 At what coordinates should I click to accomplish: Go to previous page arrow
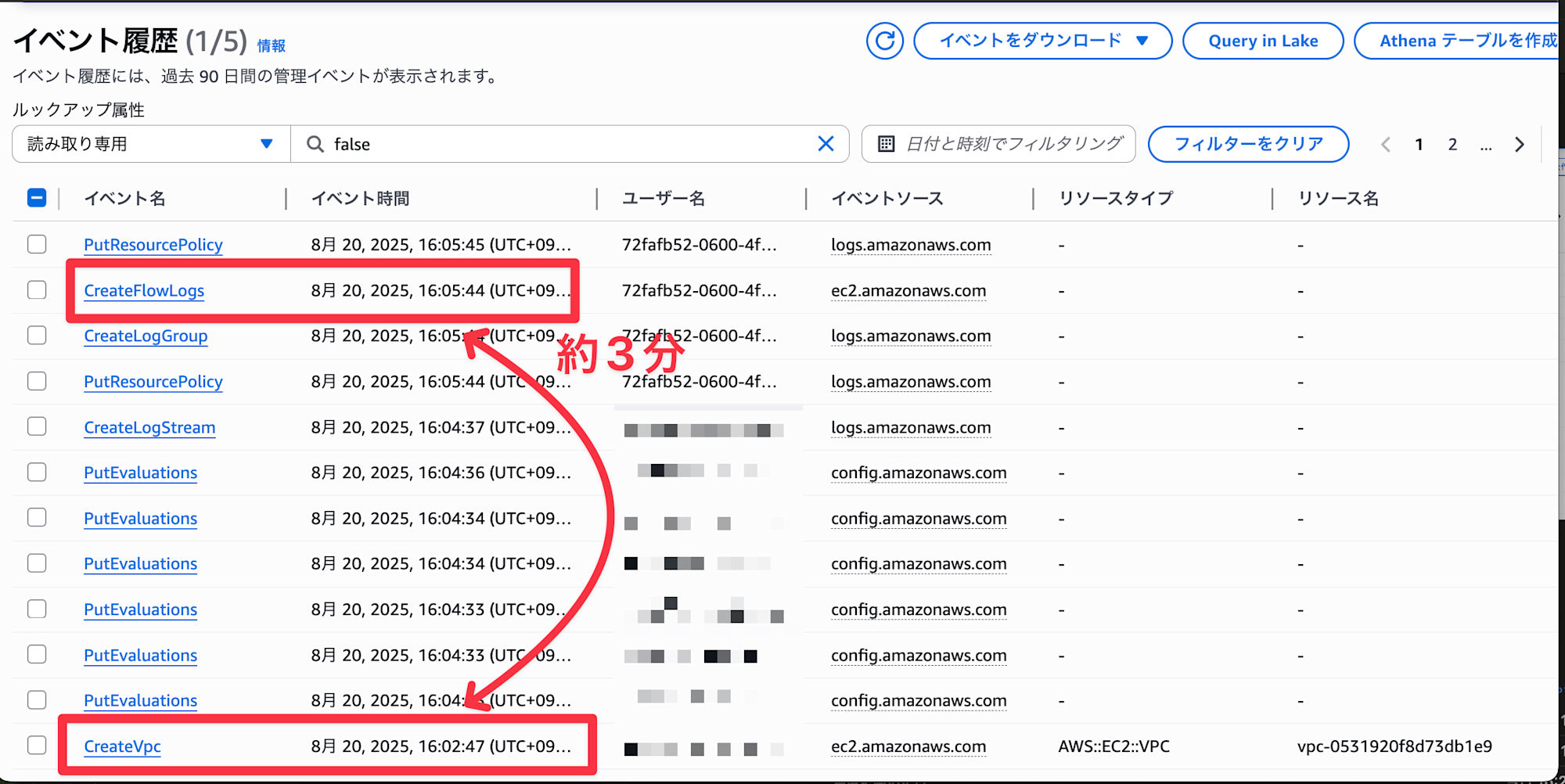[1385, 145]
